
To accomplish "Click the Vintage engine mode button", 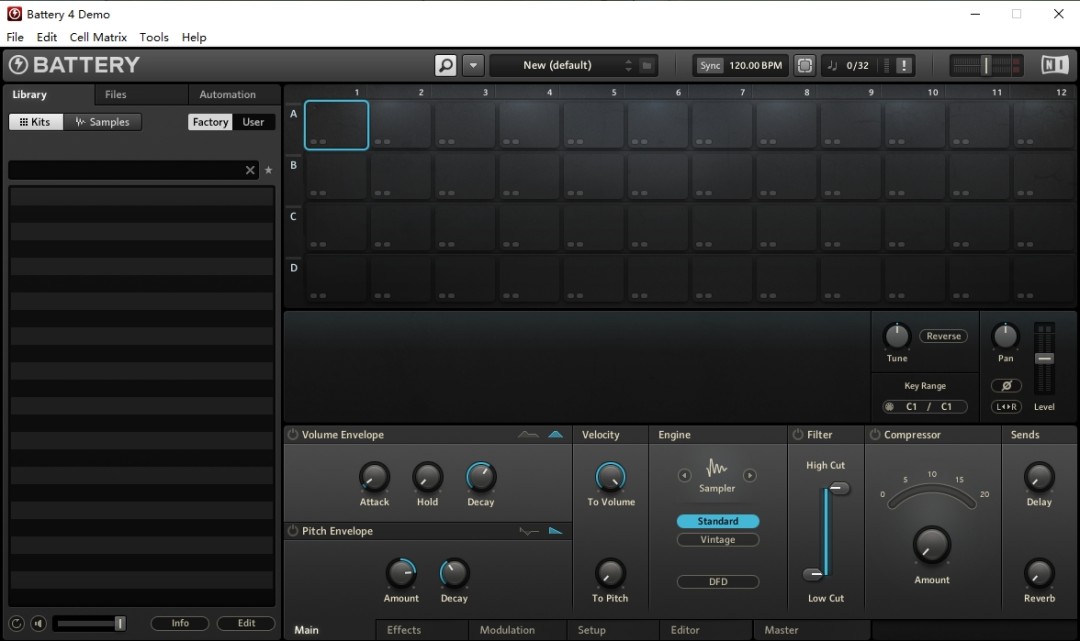I will pyautogui.click(x=717, y=540).
